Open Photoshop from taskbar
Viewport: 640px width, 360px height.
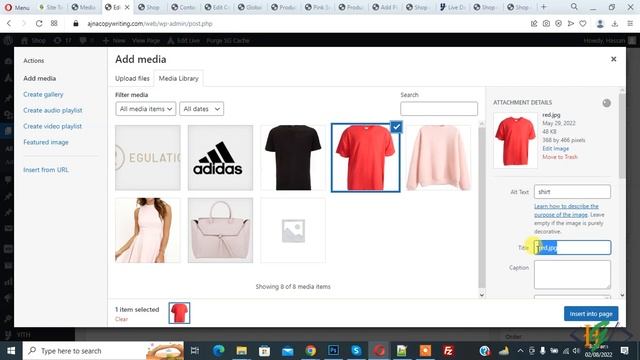pyautogui.click(x=333, y=351)
